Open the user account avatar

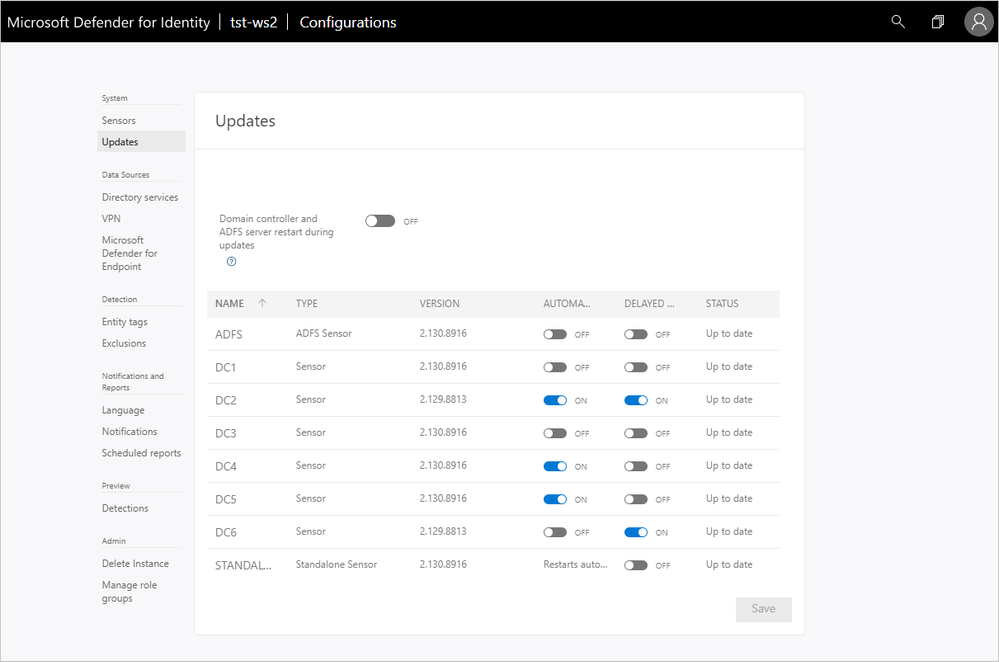[x=979, y=22]
